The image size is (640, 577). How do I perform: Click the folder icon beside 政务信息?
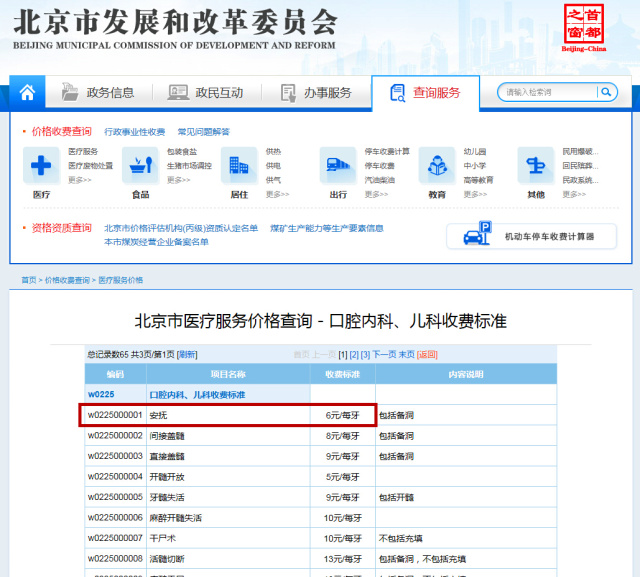pos(70,92)
